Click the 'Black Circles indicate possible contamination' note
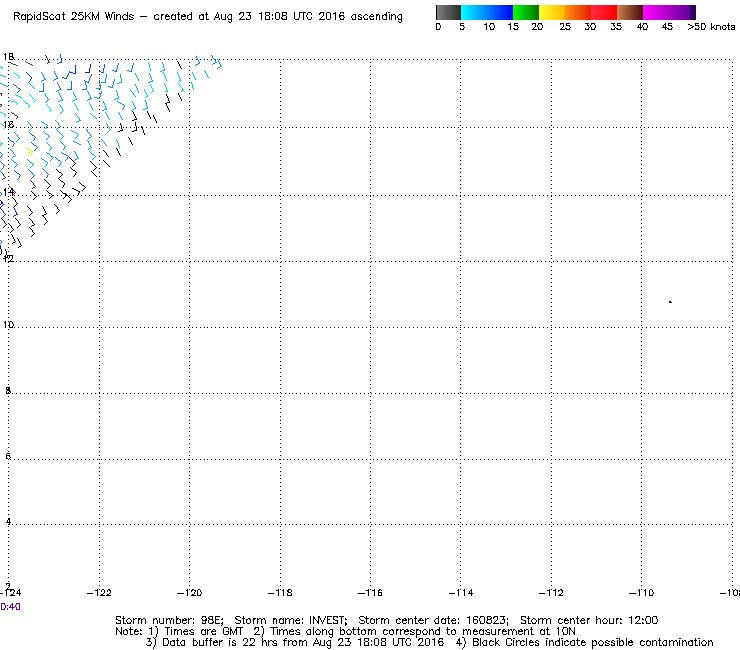Viewport: 740px width, 650px height. click(x=593, y=642)
